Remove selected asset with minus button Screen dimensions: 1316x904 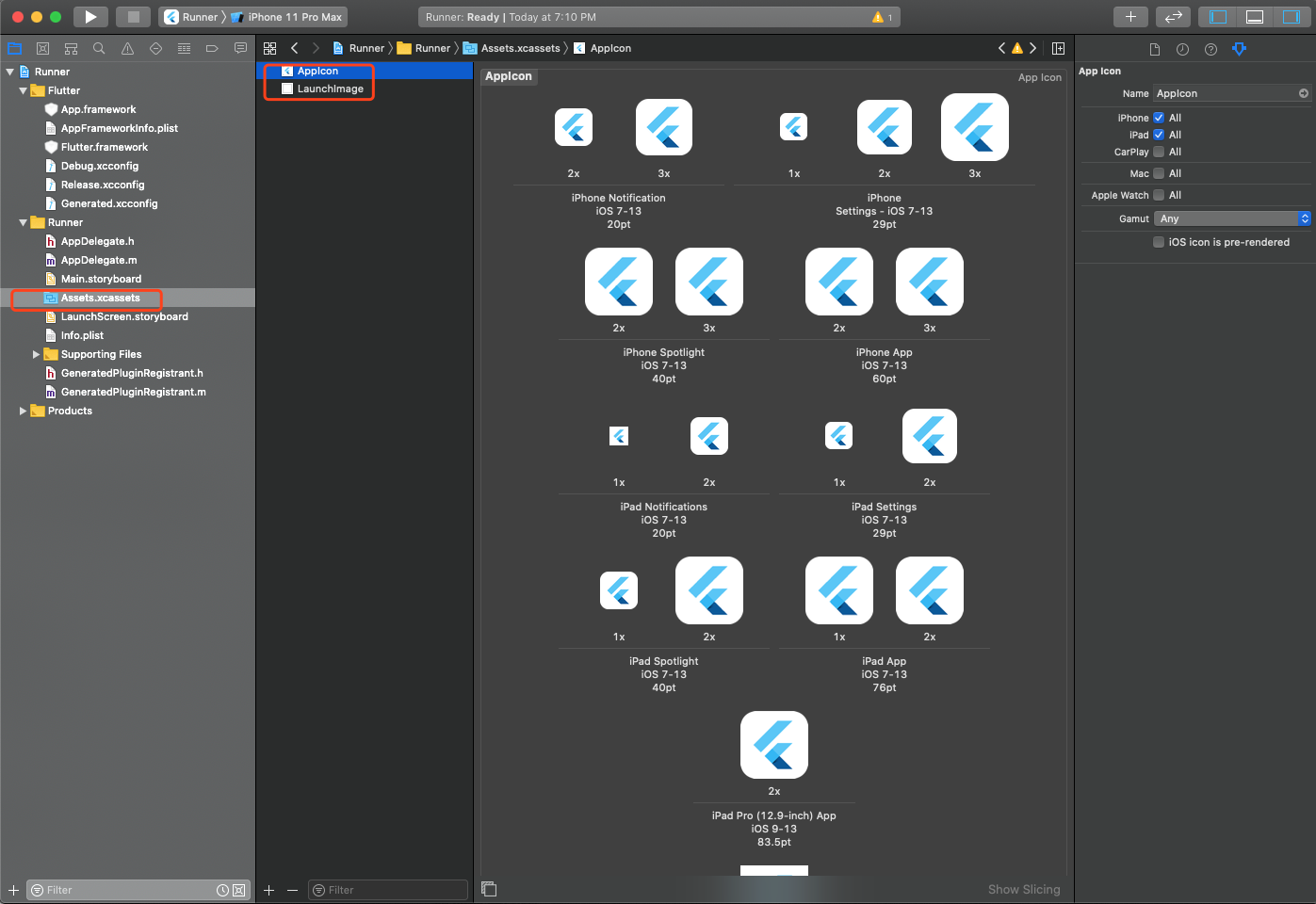tap(292, 890)
